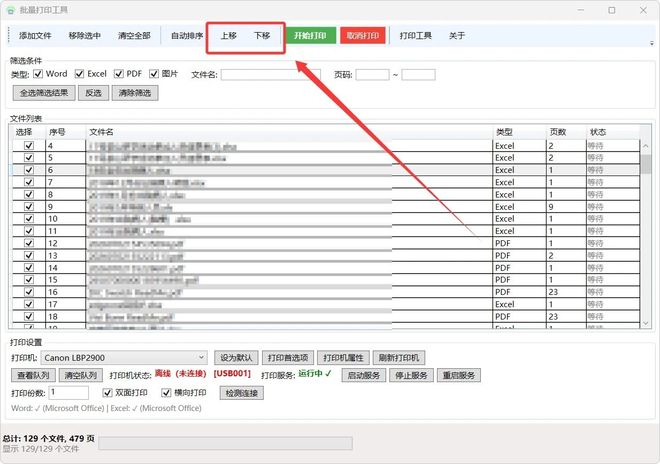The width and height of the screenshot is (660, 464).
Task: Focus the 打印份数 copies field
Action: (x=69, y=393)
